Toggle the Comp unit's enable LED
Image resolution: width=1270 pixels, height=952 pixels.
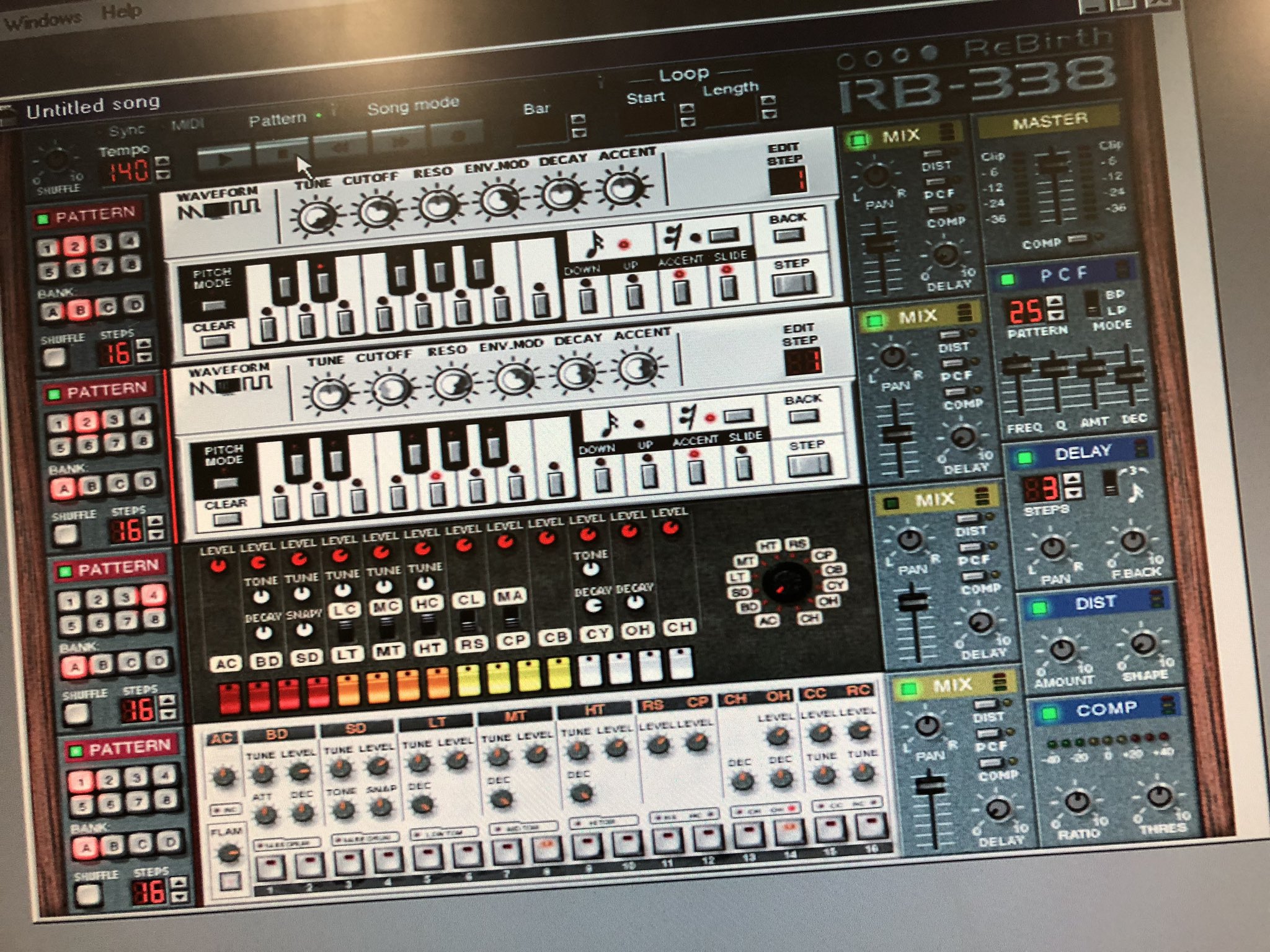(x=1049, y=713)
